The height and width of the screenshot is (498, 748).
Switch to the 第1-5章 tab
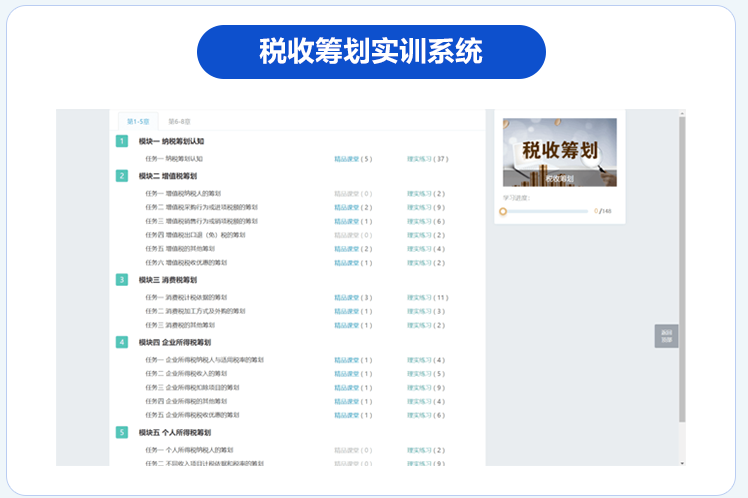tap(138, 122)
